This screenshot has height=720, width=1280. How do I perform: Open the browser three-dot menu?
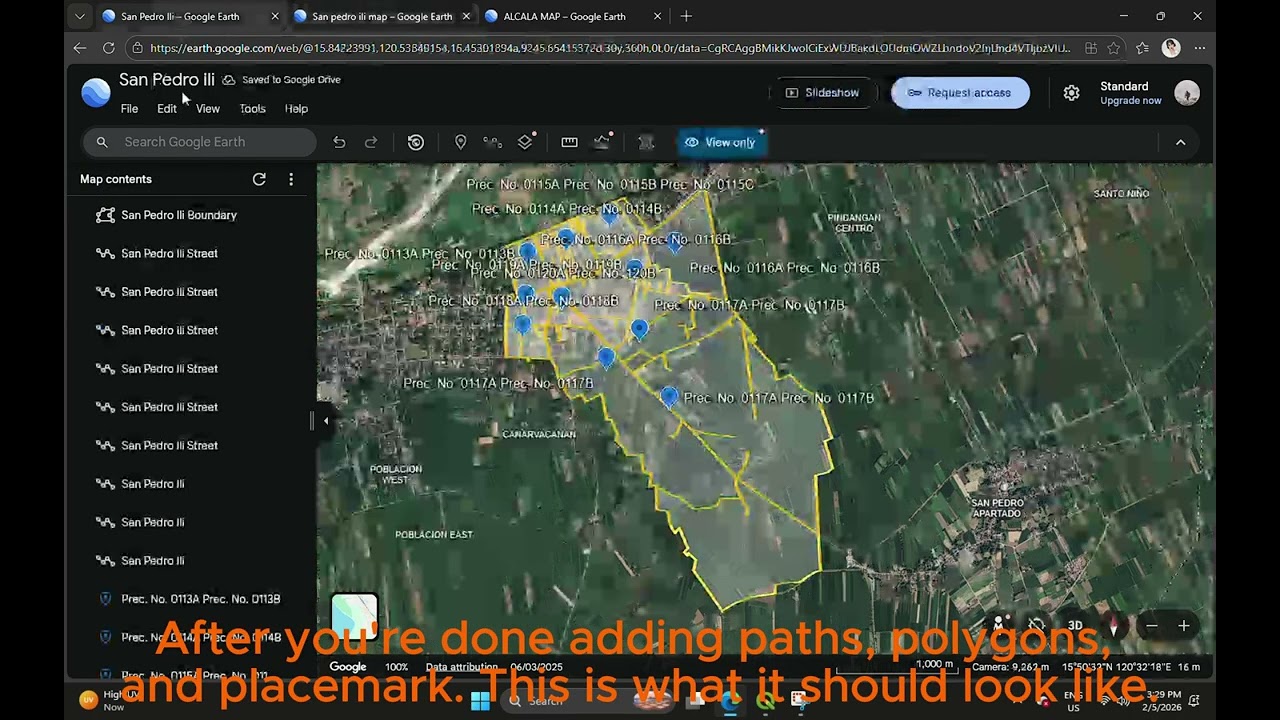1199,48
